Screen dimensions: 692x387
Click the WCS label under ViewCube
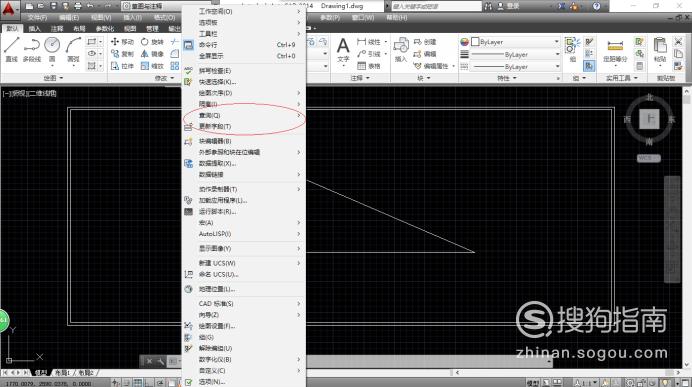649,158
